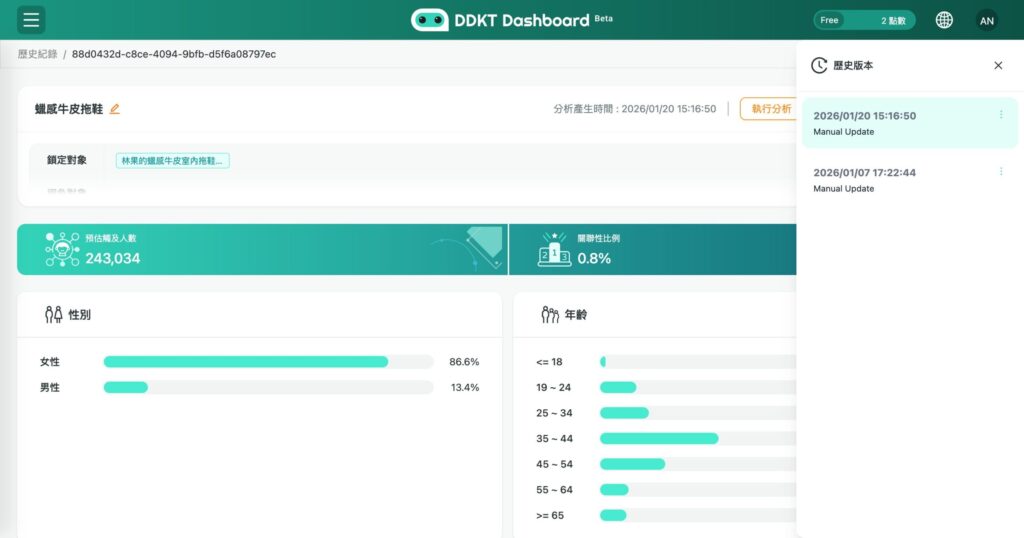Screen dimensions: 1024x538
Task: Edit the title 蠟感牛皮拖鞋 with pencil icon
Action: (x=115, y=109)
